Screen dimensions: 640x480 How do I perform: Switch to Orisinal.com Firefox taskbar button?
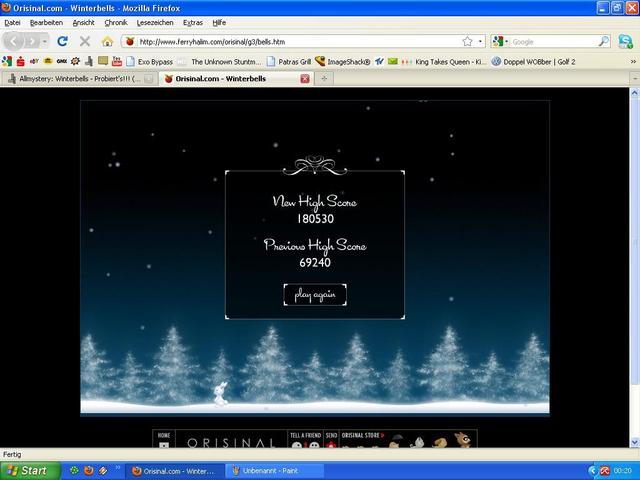coord(174,471)
